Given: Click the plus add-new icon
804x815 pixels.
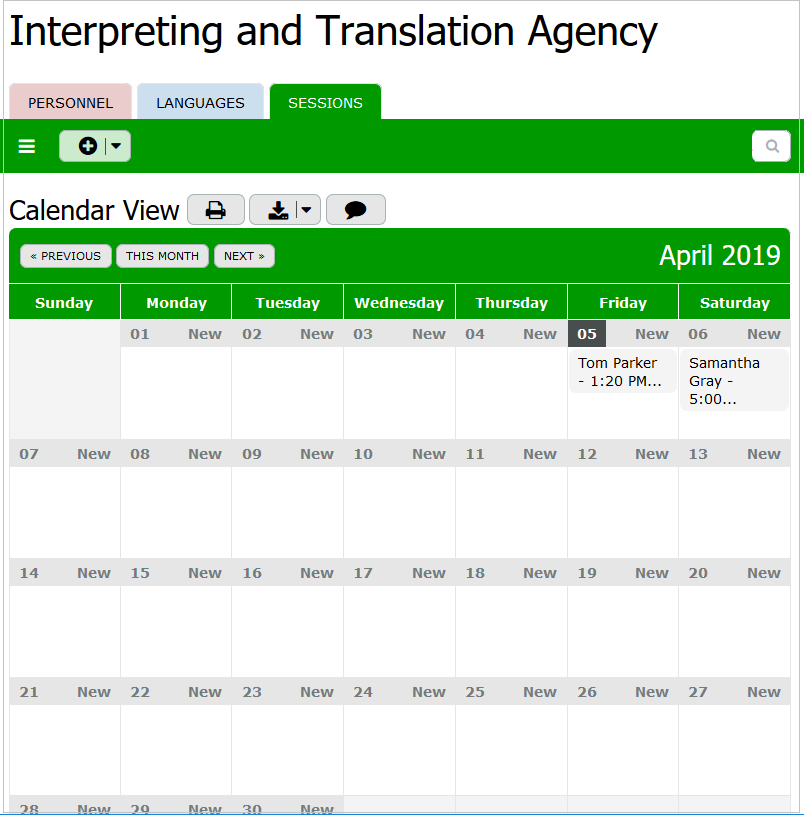Looking at the screenshot, I should click(88, 146).
